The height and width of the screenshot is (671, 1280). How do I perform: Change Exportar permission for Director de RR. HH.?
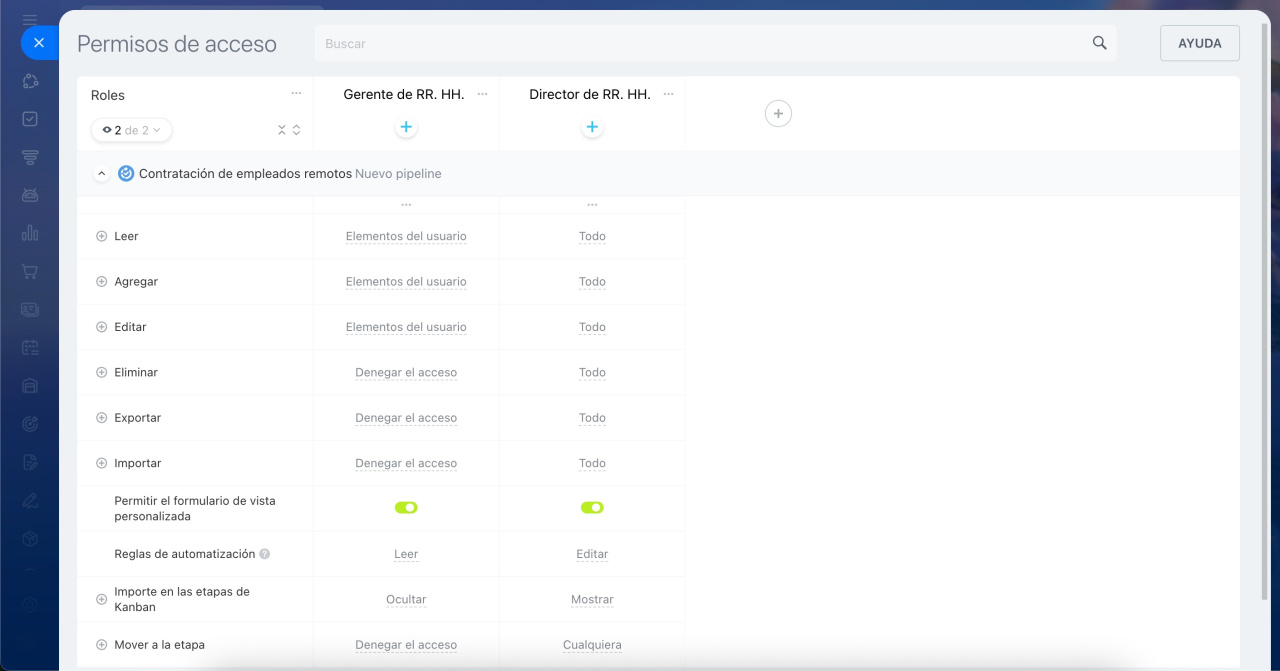(592, 418)
